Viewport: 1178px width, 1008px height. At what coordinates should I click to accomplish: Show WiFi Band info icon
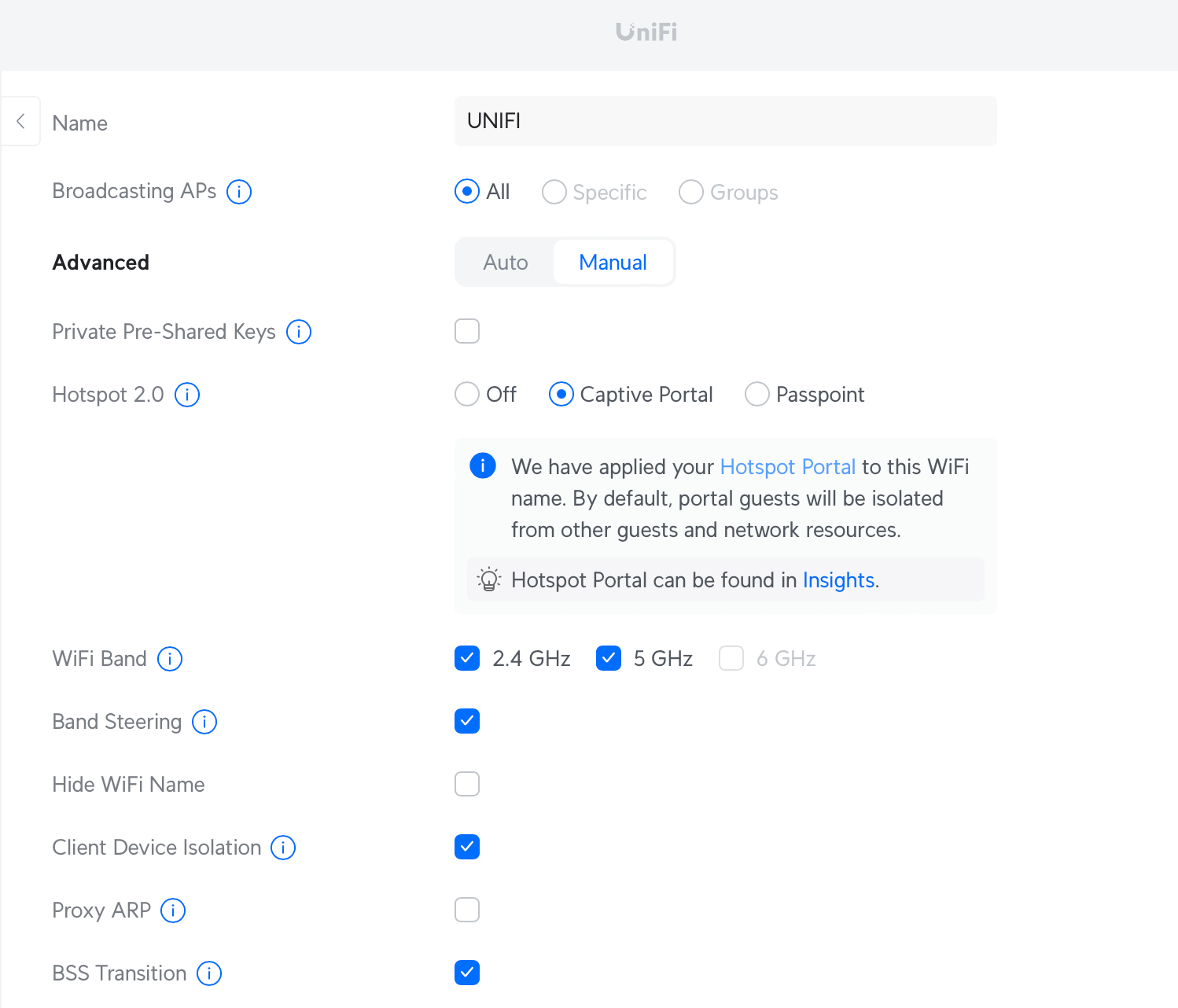[x=170, y=659]
